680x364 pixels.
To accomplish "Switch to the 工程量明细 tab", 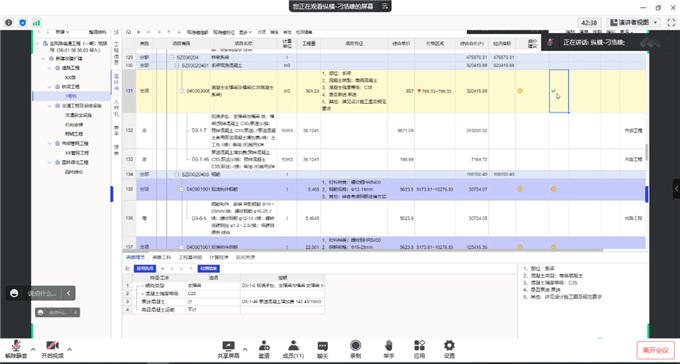I will click(x=190, y=257).
